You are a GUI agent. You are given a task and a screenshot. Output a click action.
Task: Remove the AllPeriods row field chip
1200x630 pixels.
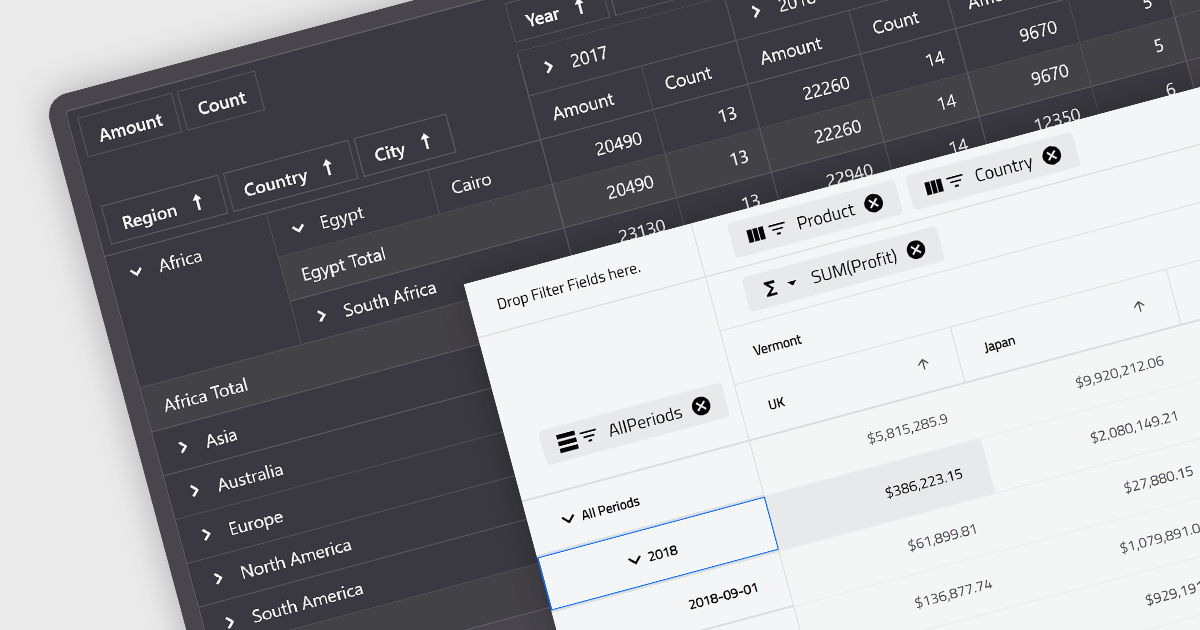pos(701,405)
